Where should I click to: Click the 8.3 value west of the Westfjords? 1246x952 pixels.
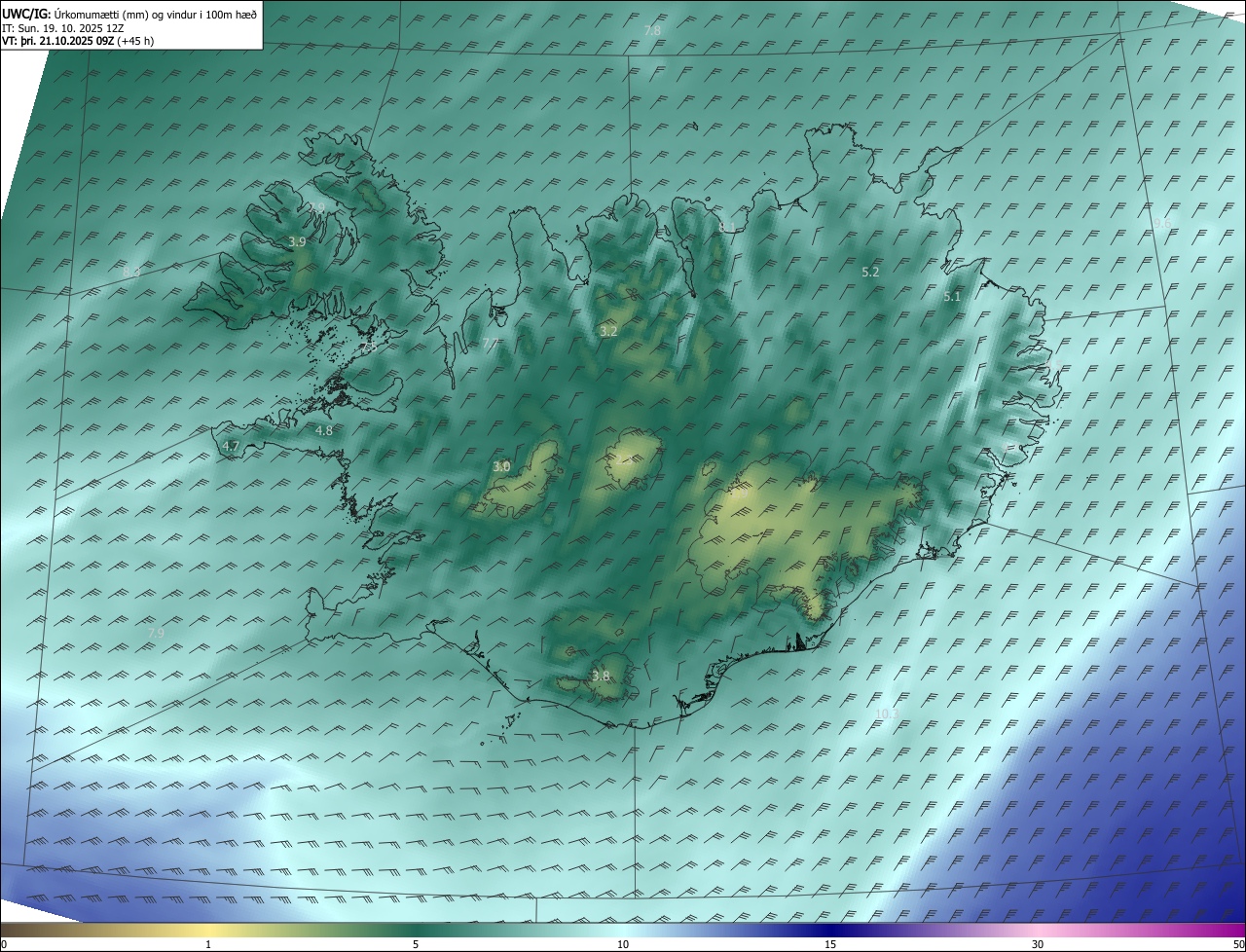(x=132, y=271)
